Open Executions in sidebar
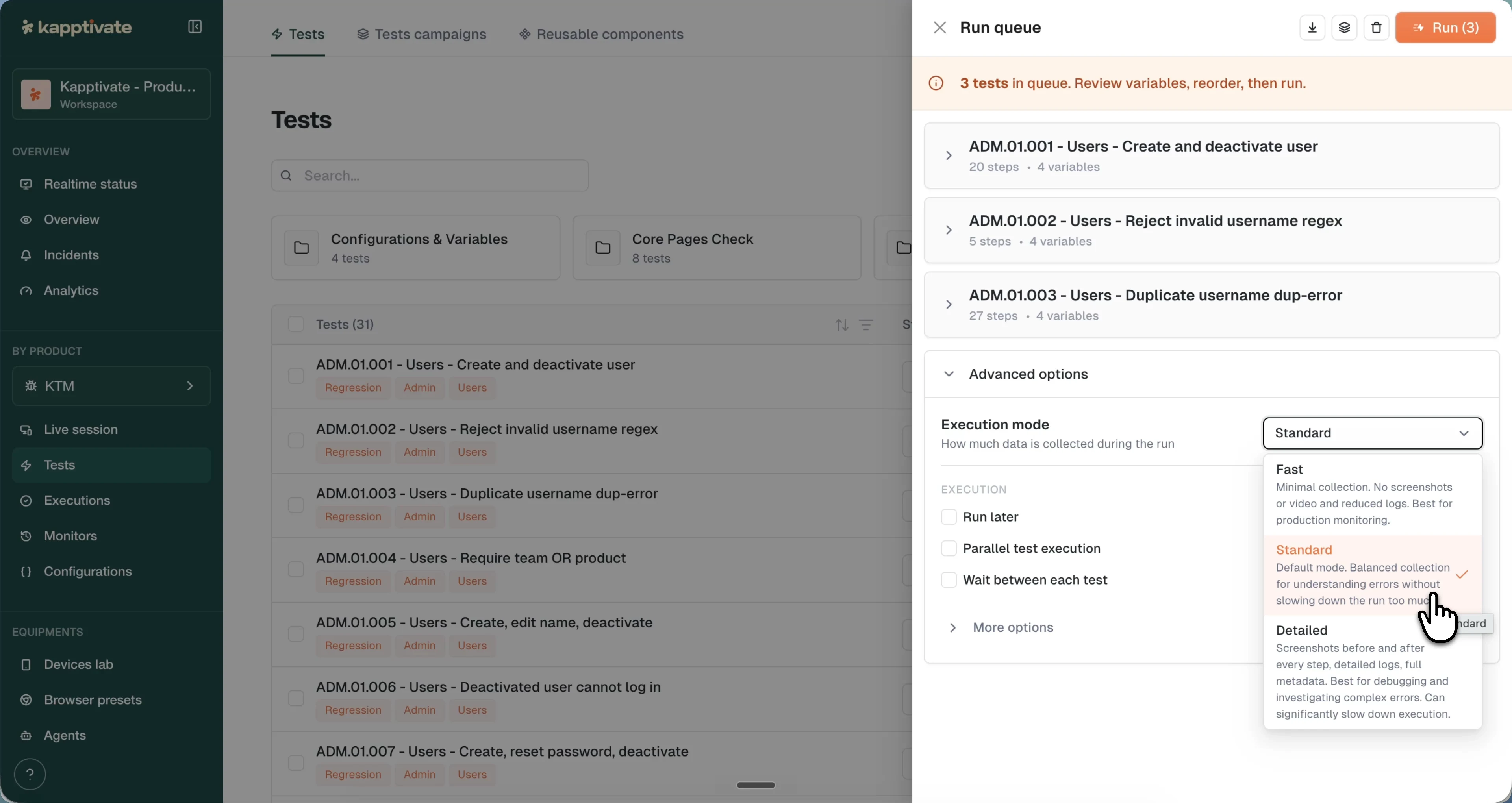Viewport: 1512px width, 803px height. pos(111,501)
